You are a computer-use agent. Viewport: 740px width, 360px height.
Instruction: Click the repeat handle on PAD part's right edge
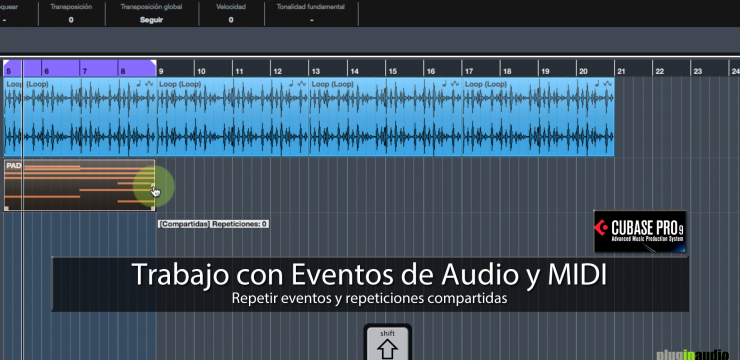(x=152, y=185)
